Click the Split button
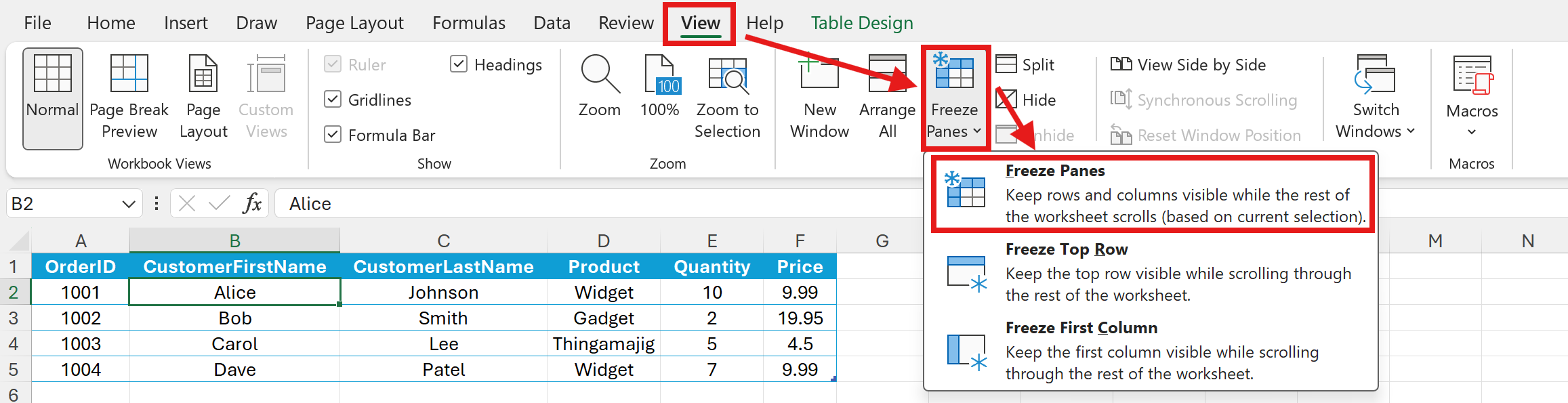 [x=1025, y=64]
